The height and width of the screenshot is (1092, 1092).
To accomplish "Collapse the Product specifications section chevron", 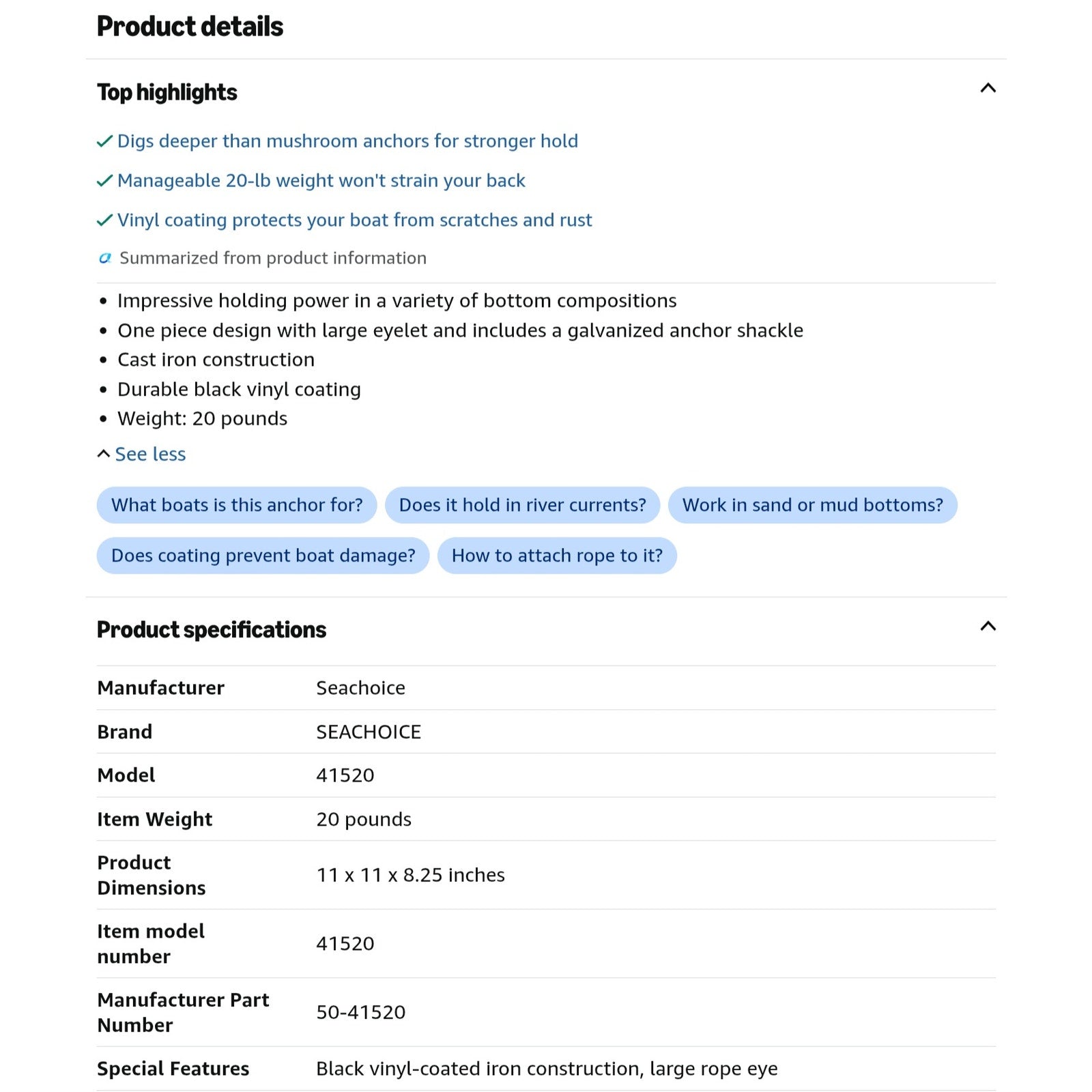I will 988,626.
